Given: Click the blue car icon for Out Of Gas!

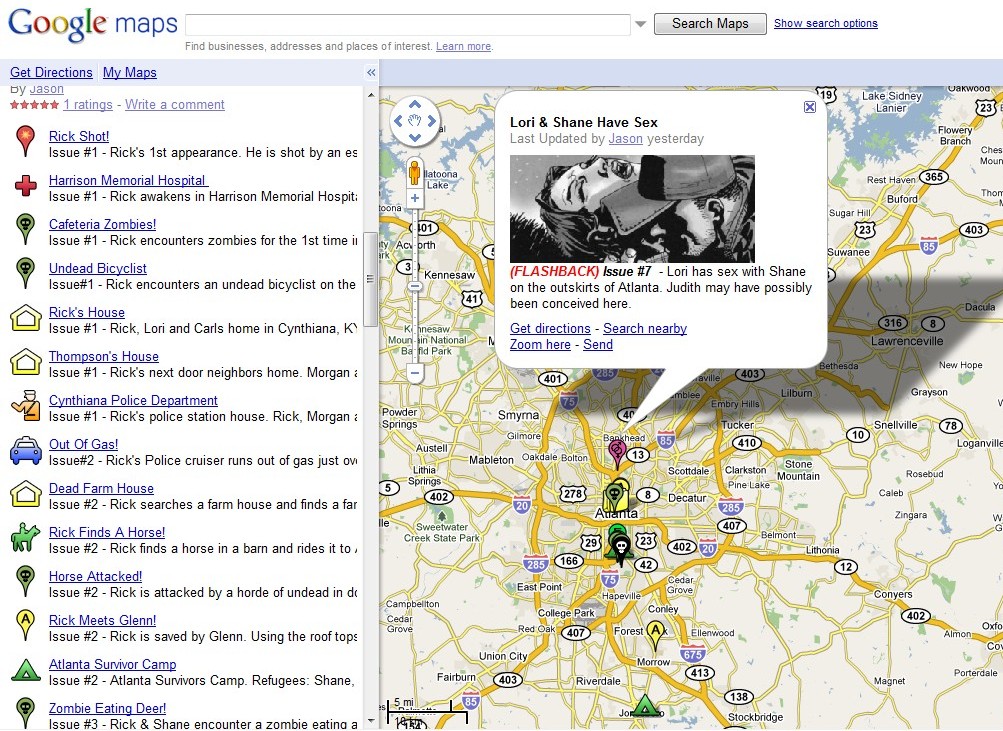Looking at the screenshot, I should (x=26, y=450).
